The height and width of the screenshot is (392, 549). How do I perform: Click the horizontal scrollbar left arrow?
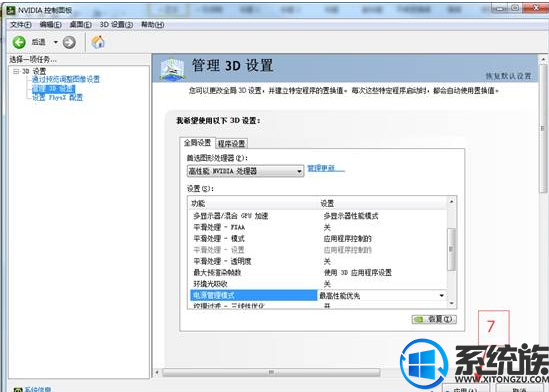[x=157, y=372]
